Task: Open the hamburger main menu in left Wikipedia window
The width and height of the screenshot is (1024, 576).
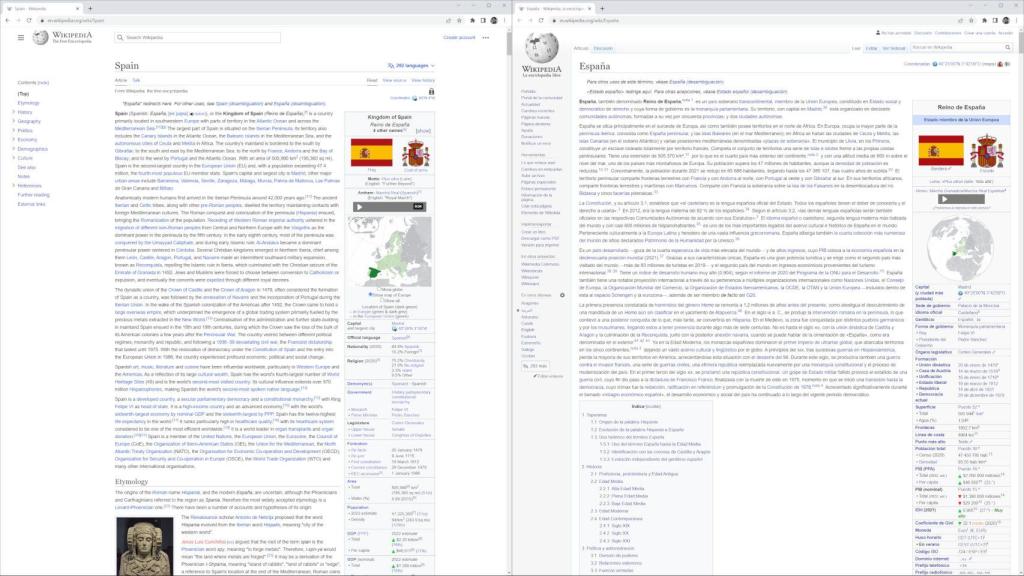Action: (x=21, y=38)
